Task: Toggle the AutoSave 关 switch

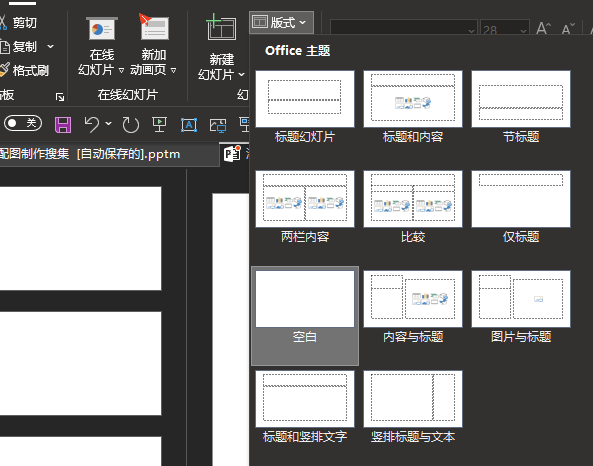Action: (x=23, y=123)
